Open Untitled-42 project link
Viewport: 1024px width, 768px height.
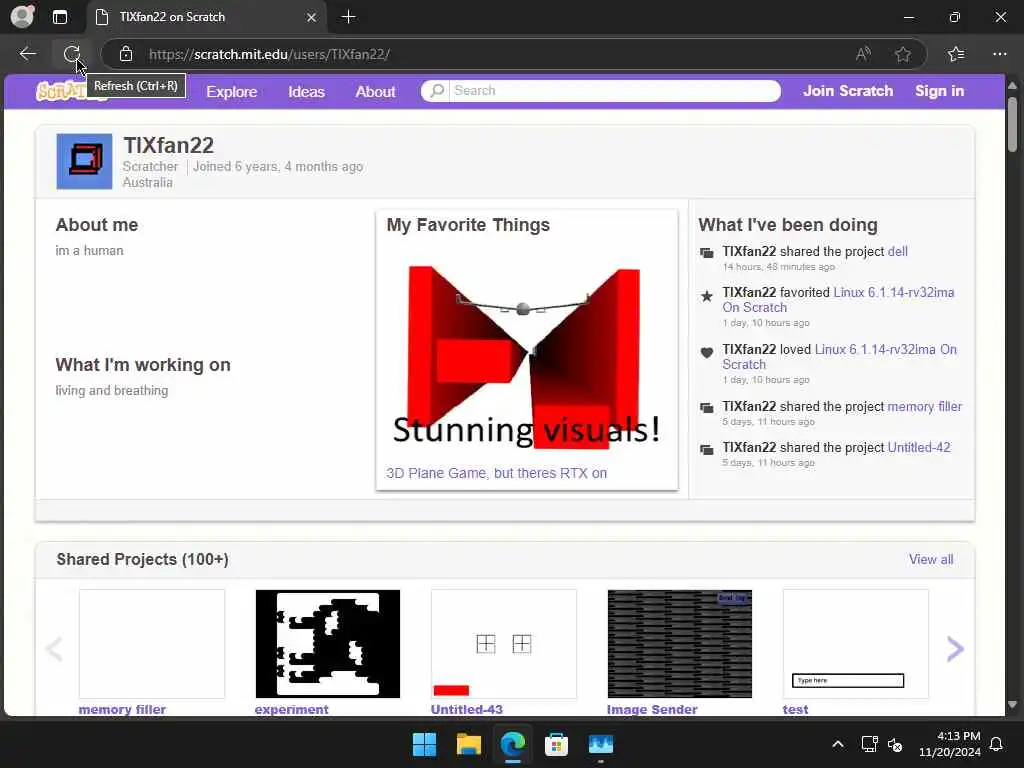point(919,447)
